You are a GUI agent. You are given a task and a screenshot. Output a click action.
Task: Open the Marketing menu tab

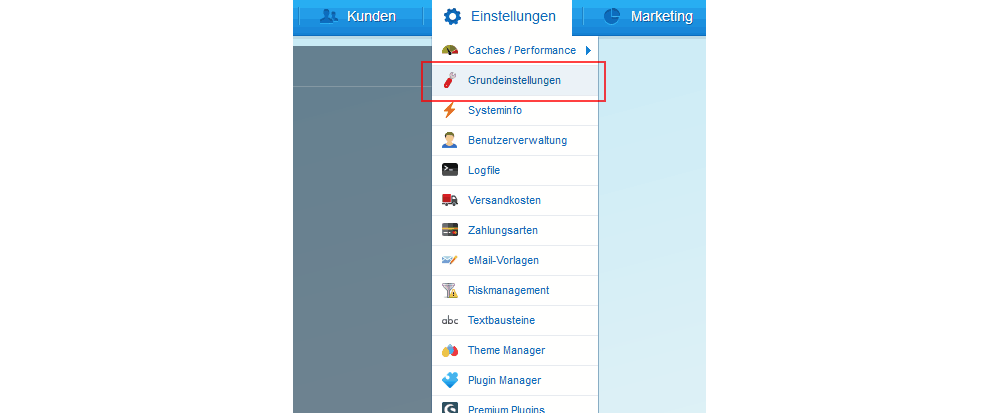pos(644,17)
